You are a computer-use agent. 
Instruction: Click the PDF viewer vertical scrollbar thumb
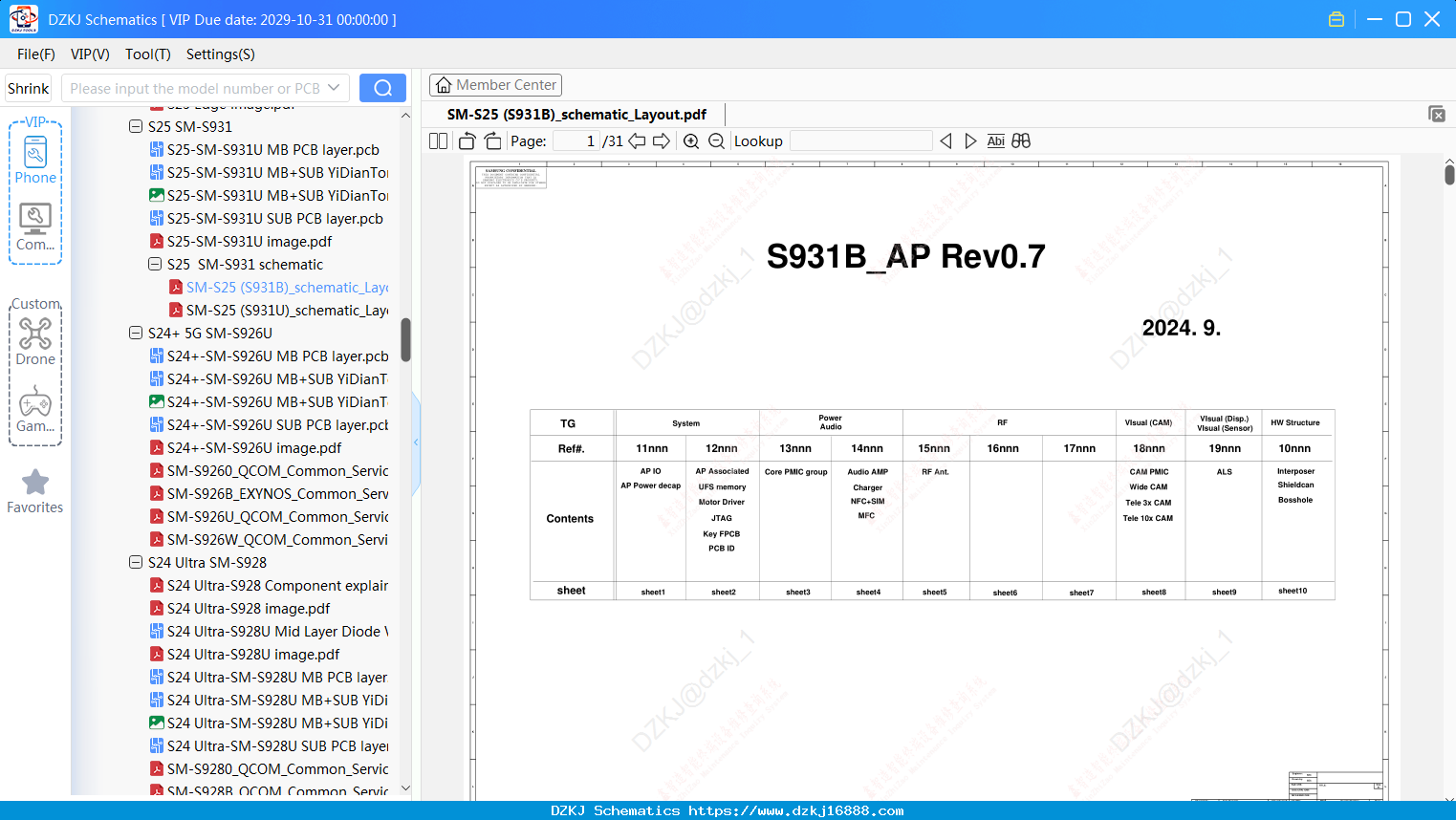(x=1449, y=174)
